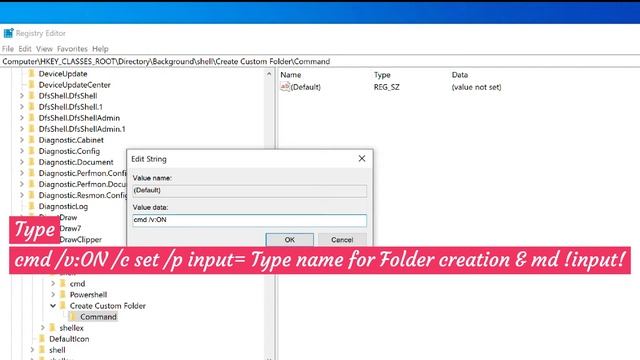Expand the shellex key
The width and height of the screenshot is (640, 360).
click(x=42, y=328)
